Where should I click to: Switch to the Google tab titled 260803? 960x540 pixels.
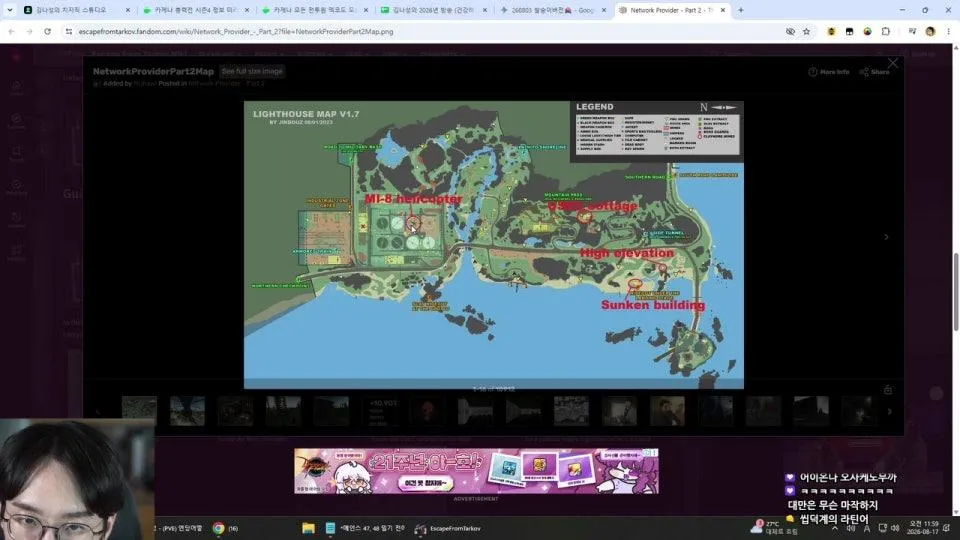click(x=552, y=10)
